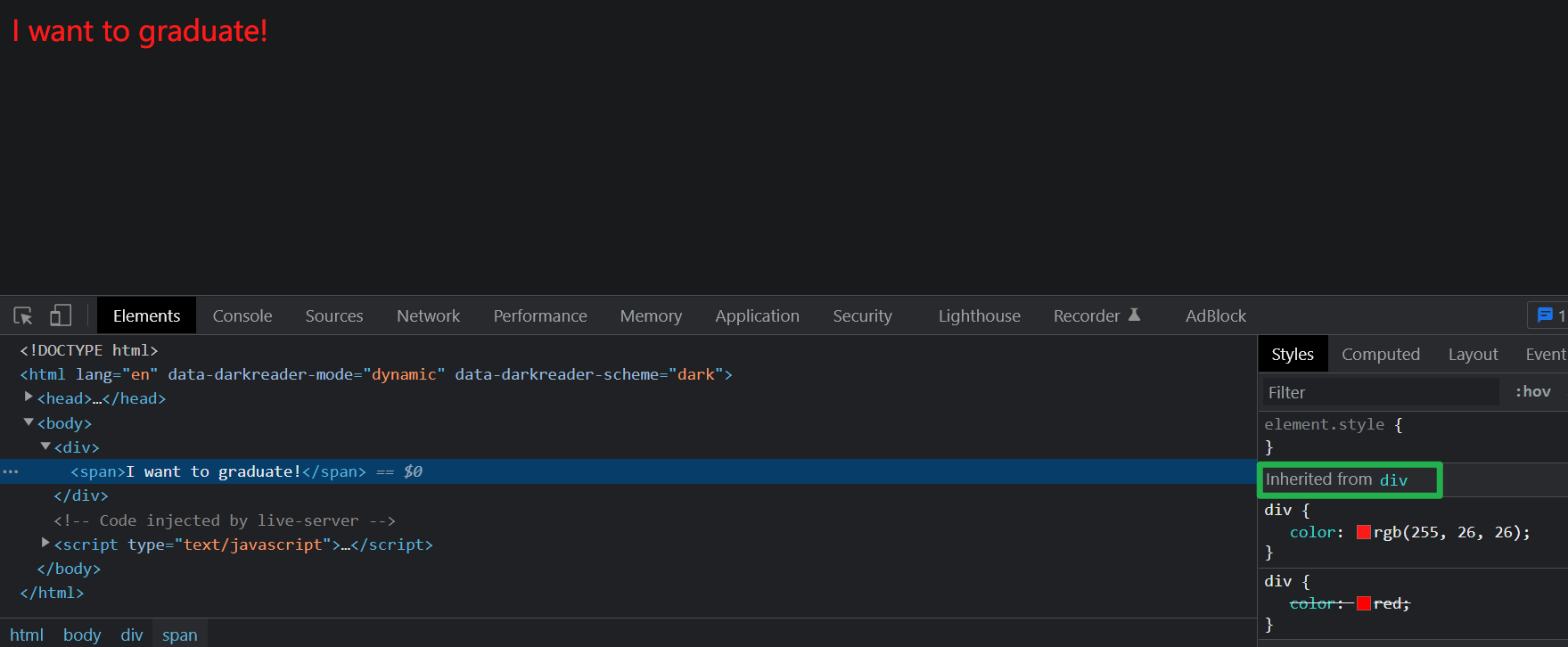Screen dimensions: 1568x647
Task: Select the html breadcrumb
Action: click(x=27, y=635)
